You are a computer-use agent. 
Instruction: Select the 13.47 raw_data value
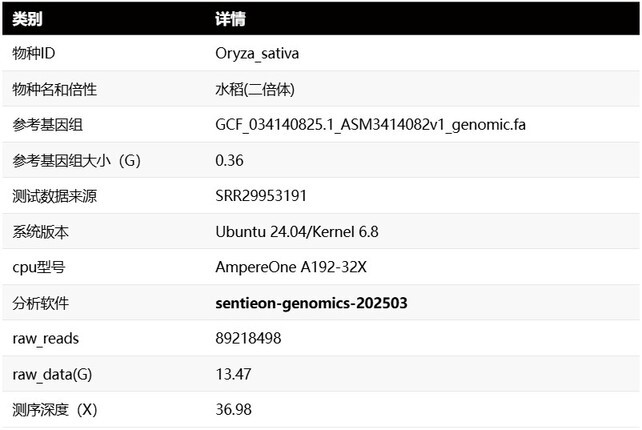pyautogui.click(x=233, y=374)
